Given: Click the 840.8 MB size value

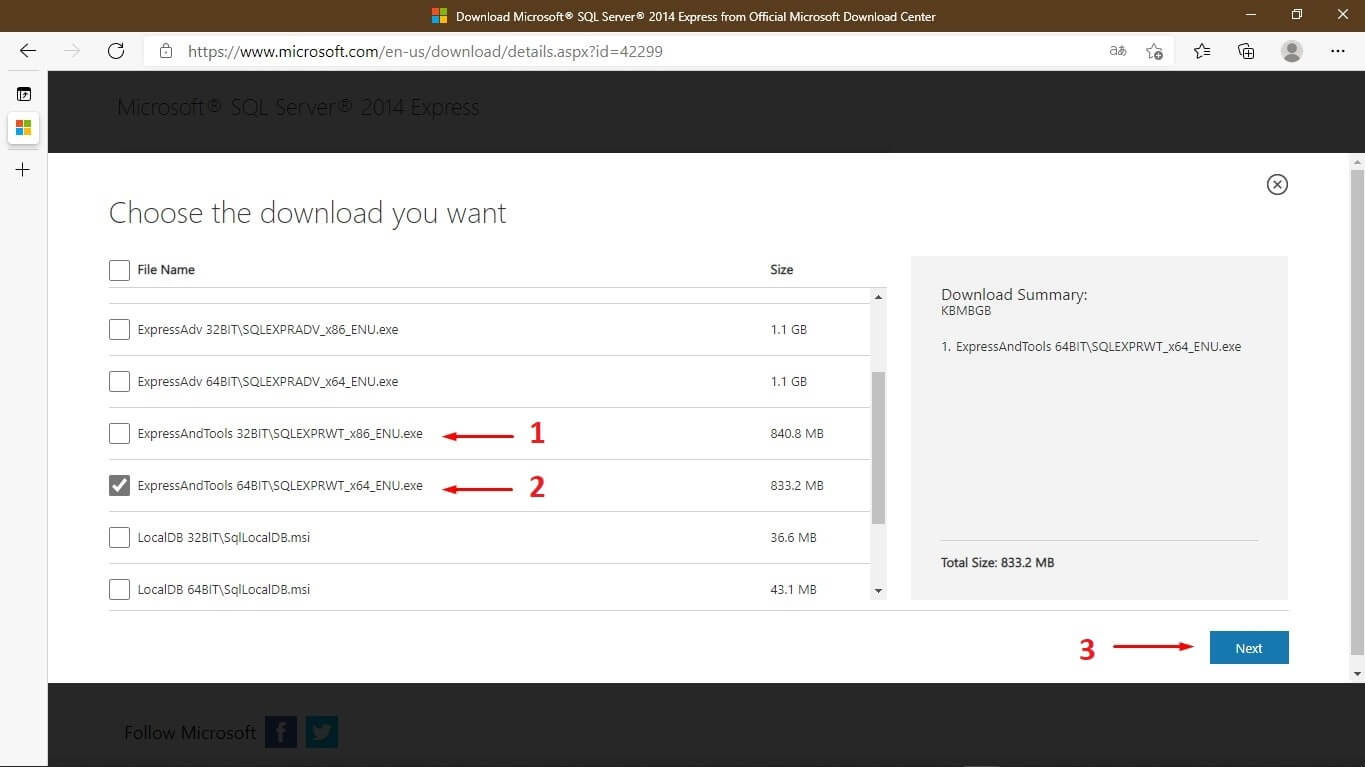Looking at the screenshot, I should pos(797,433).
